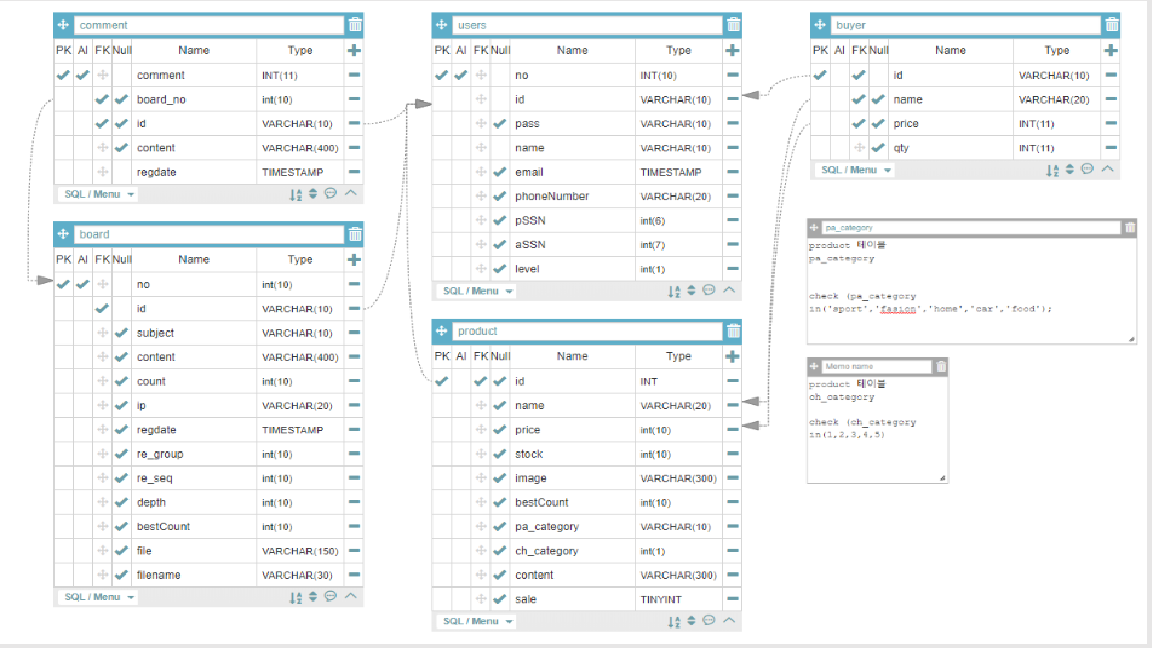Toggle Null checkmark for qty in buyer table
The image size is (1152, 648).
878,148
